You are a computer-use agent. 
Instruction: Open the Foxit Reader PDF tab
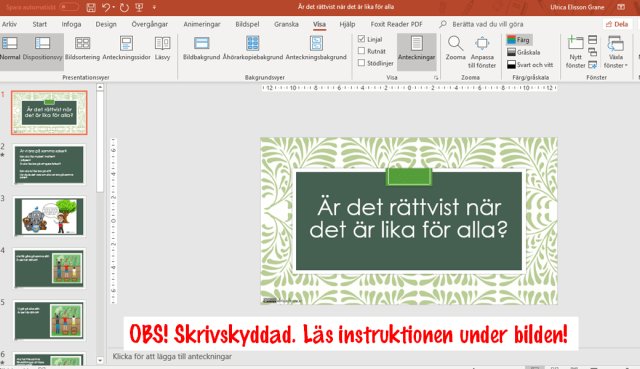click(x=396, y=24)
